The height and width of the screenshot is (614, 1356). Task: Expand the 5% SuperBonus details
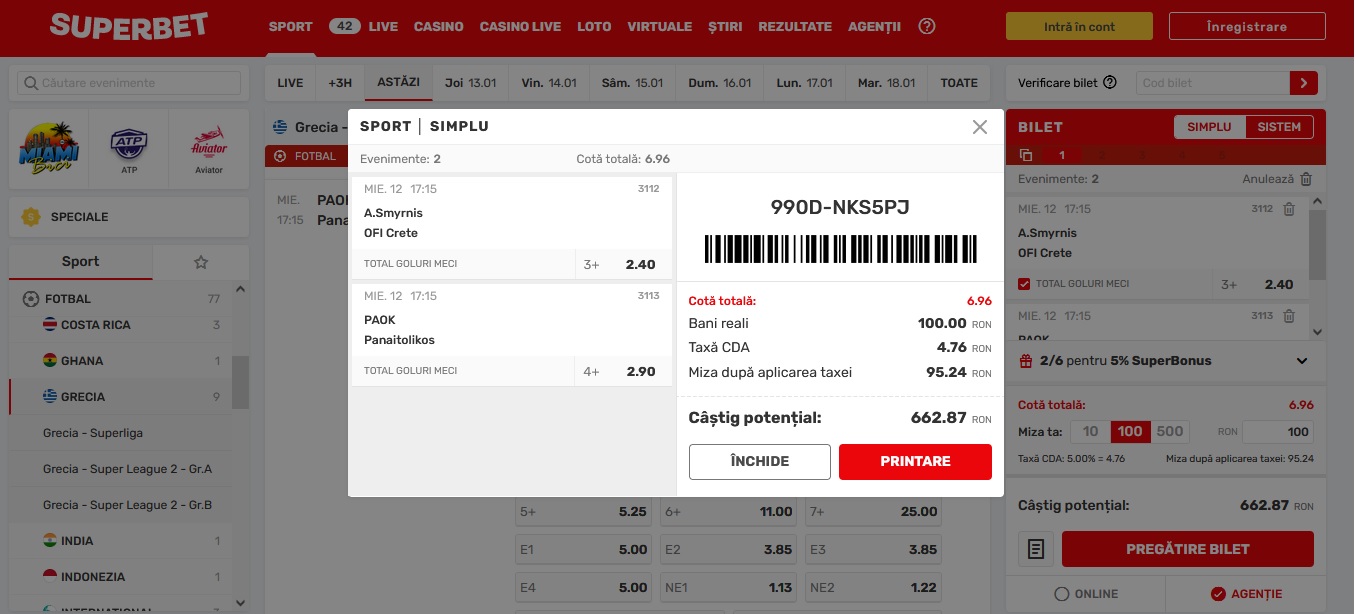(x=1302, y=361)
